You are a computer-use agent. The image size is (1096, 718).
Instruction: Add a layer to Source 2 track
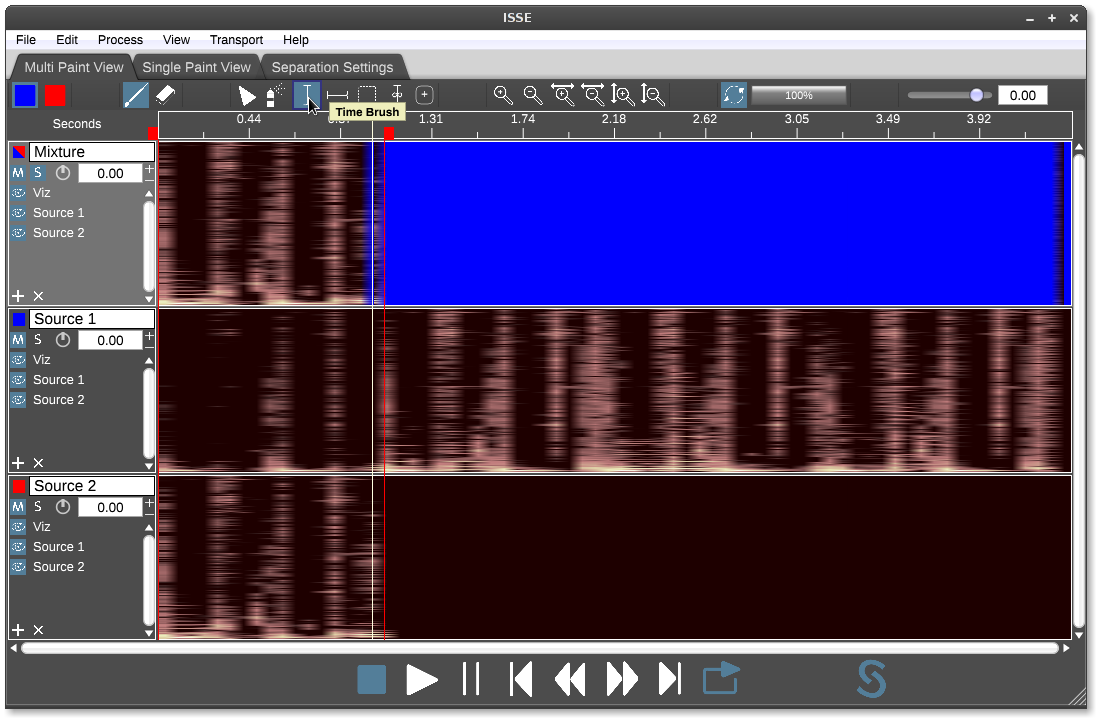pyautogui.click(x=18, y=630)
